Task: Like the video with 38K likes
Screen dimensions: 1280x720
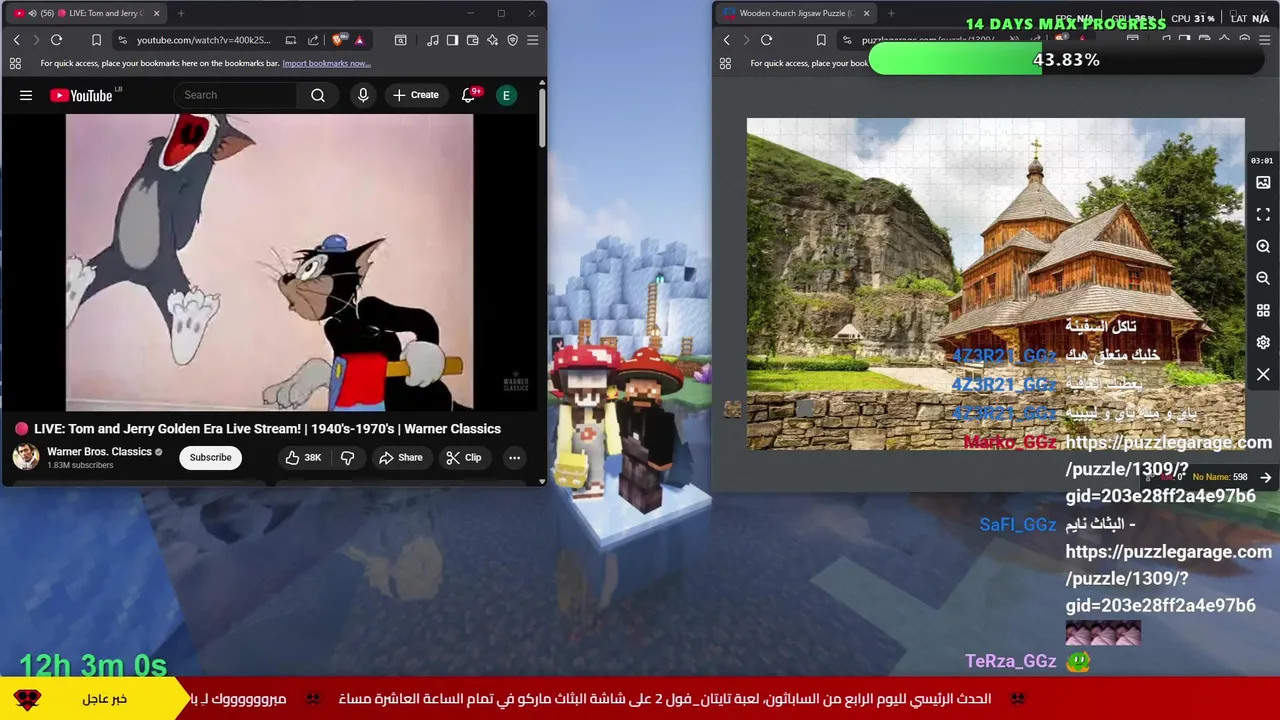Action: coord(303,457)
